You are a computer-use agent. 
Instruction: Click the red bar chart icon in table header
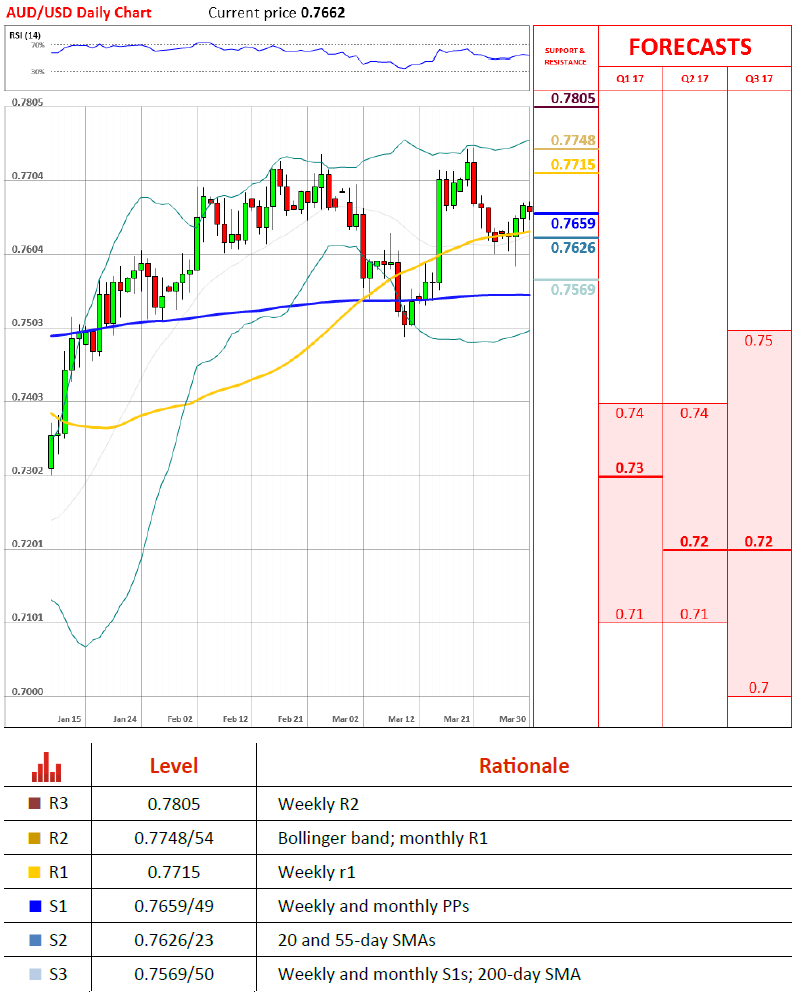(46, 768)
